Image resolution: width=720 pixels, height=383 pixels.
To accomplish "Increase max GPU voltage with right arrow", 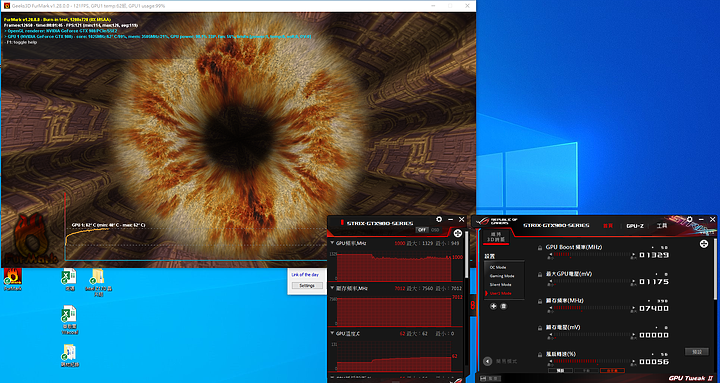I will coord(633,281).
